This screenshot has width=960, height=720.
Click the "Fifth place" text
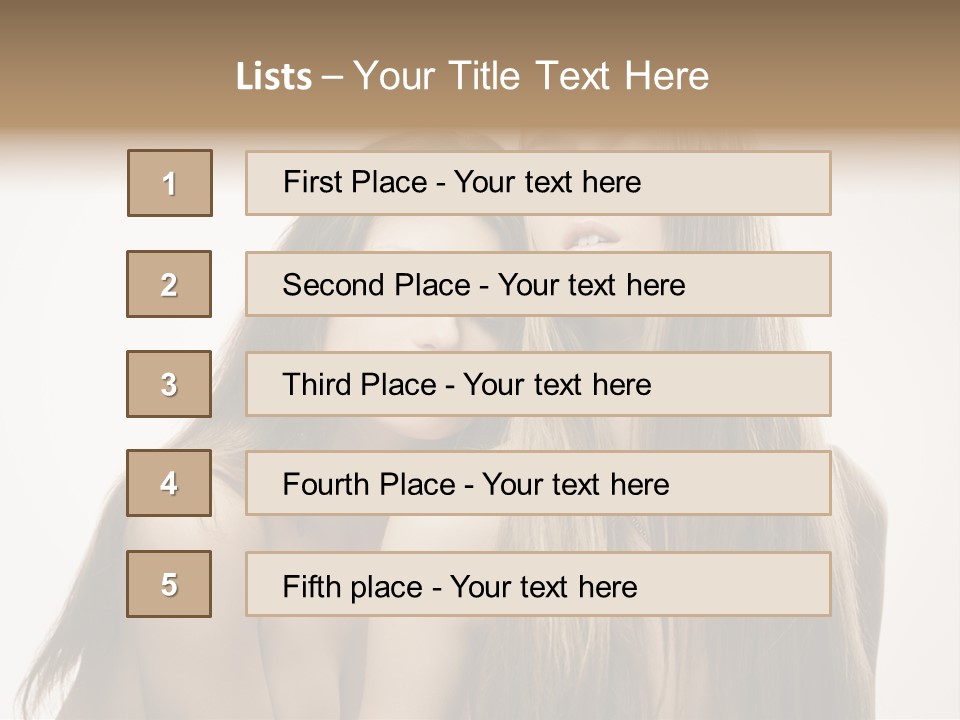click(x=354, y=586)
